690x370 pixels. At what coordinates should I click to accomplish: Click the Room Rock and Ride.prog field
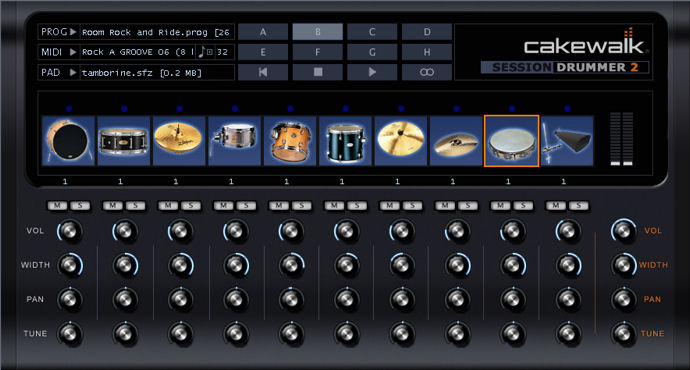point(156,32)
